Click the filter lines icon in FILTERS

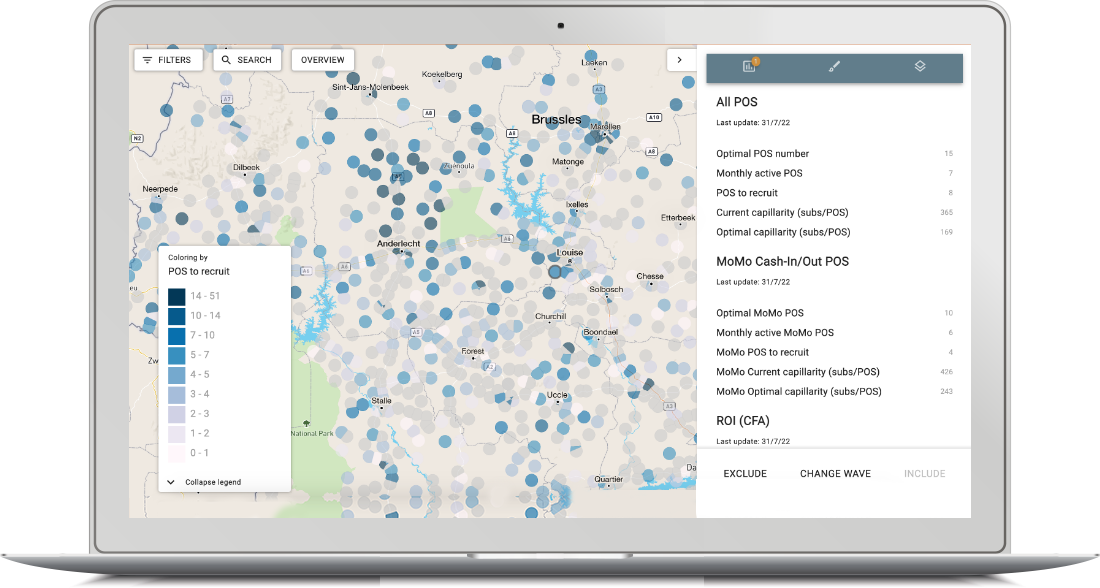coord(147,60)
